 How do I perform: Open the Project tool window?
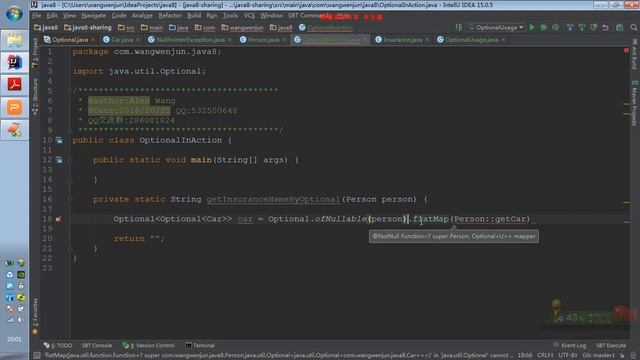coord(35,53)
